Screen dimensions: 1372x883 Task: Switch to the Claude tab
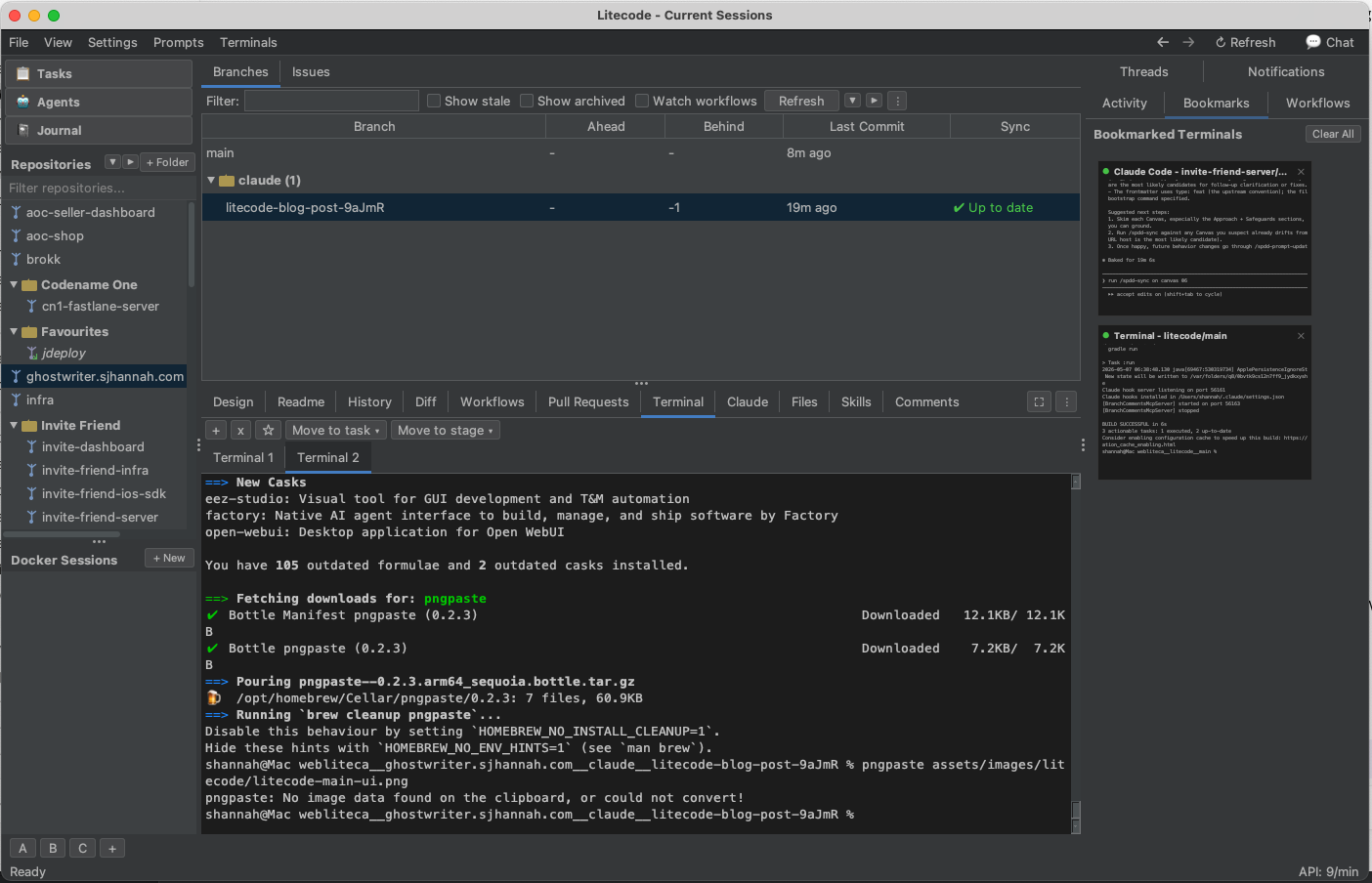click(748, 401)
